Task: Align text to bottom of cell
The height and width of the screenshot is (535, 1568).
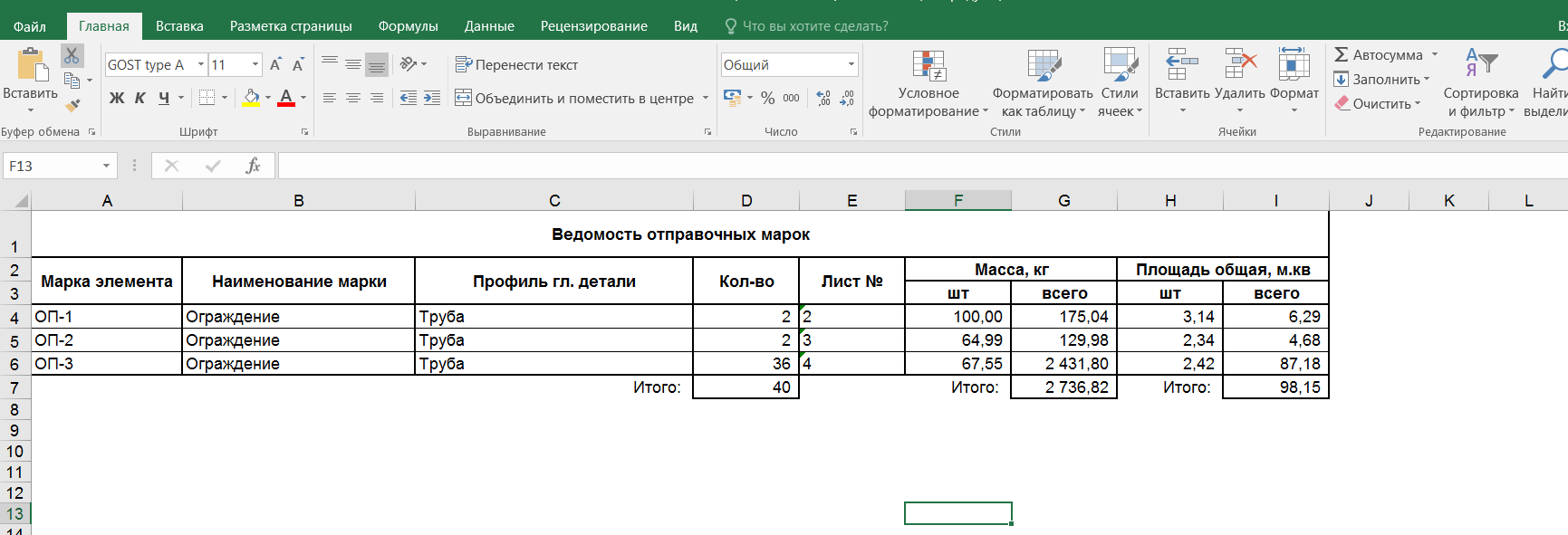Action: tap(377, 64)
